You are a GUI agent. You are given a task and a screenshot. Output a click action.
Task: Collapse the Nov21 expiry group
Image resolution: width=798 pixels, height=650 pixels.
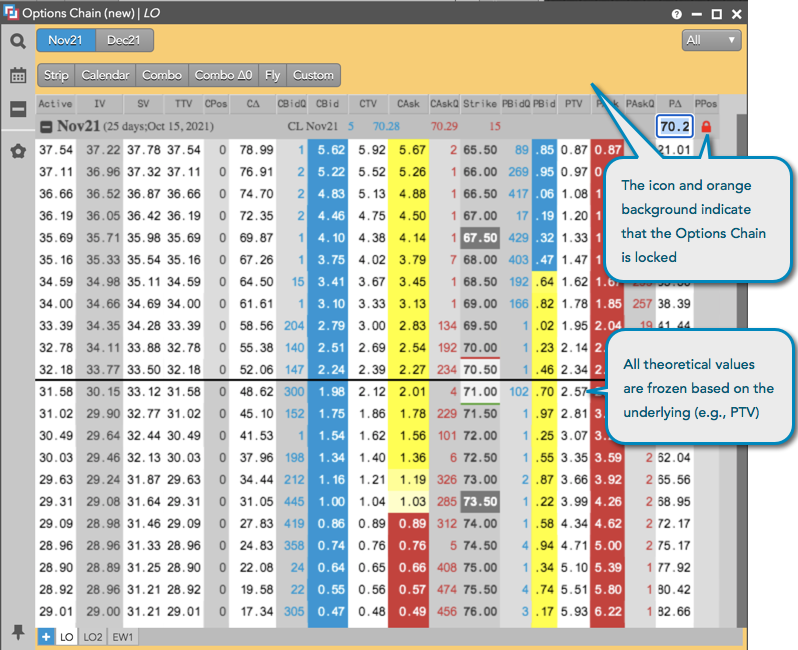(46, 126)
